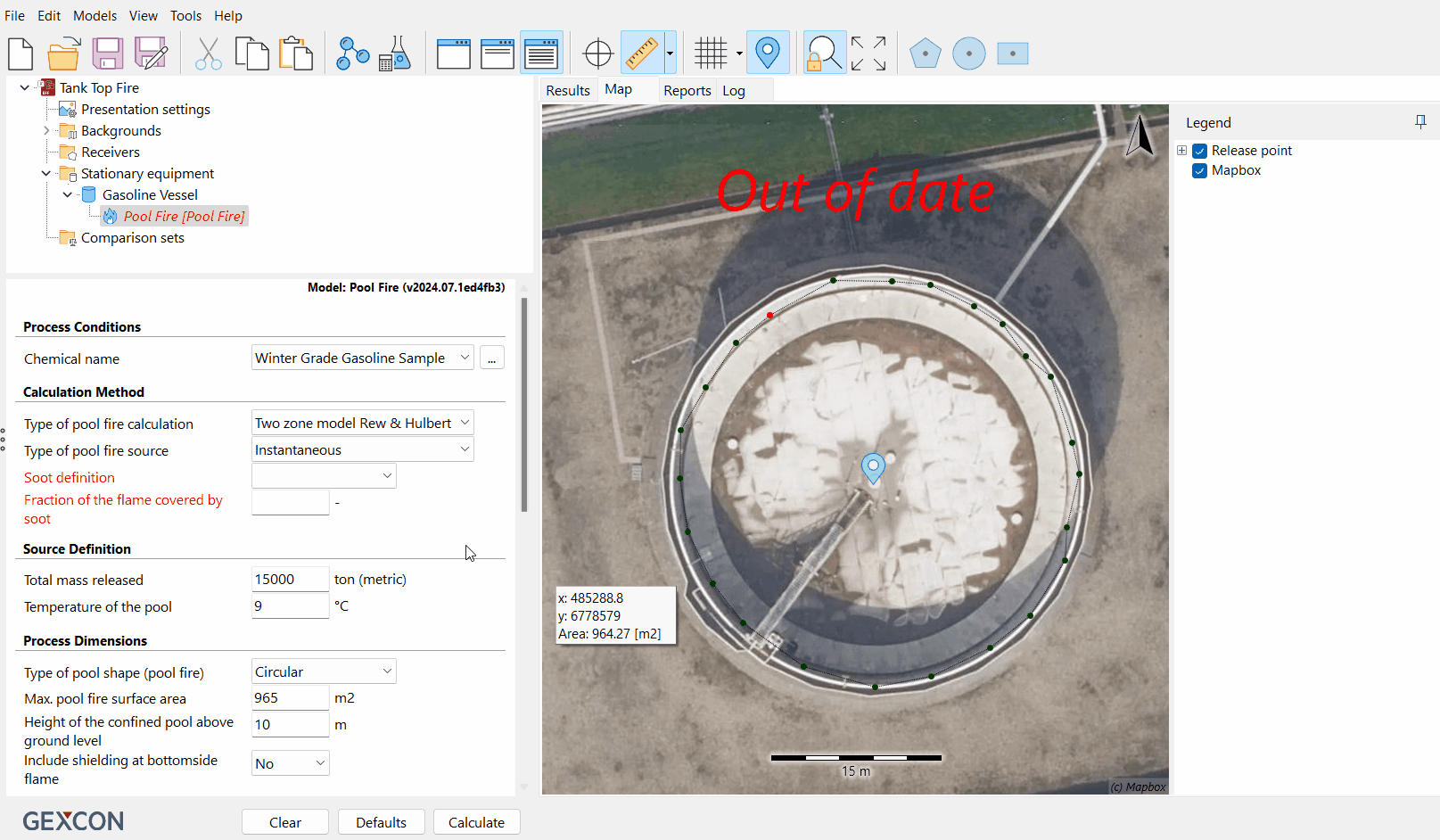Open Type of pool fire calculation dropdown
1440x840 pixels.
tap(465, 423)
